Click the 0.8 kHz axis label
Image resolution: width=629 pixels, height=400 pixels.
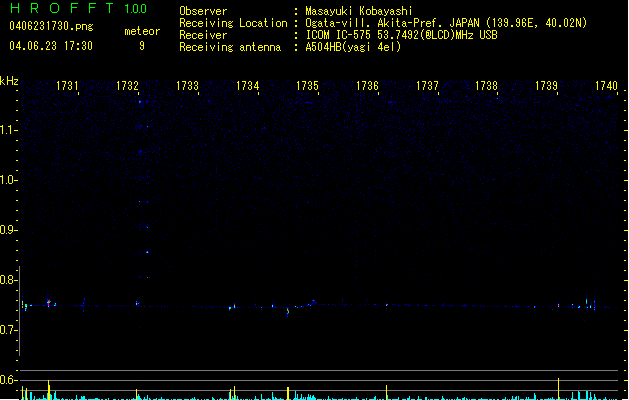[8, 280]
